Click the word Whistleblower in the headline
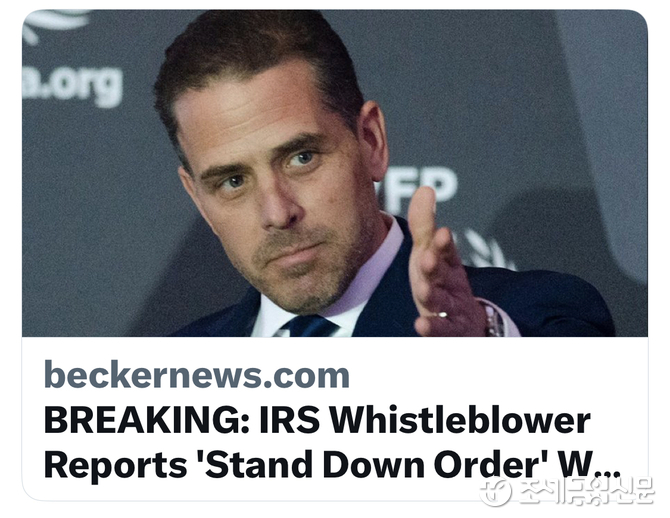Viewport: 670px width, 518px height. point(461,421)
